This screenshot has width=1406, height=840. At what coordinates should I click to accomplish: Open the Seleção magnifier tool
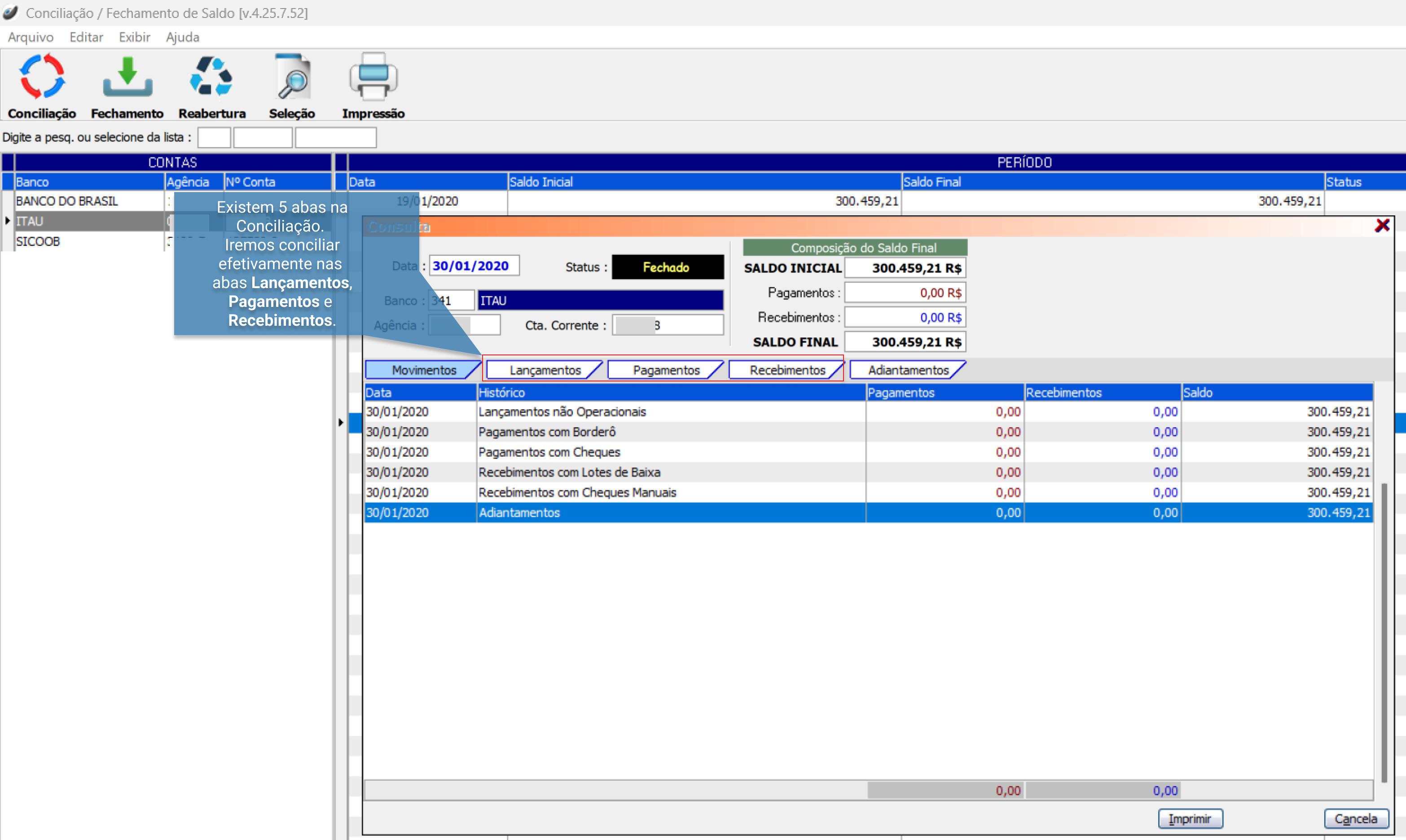click(292, 77)
